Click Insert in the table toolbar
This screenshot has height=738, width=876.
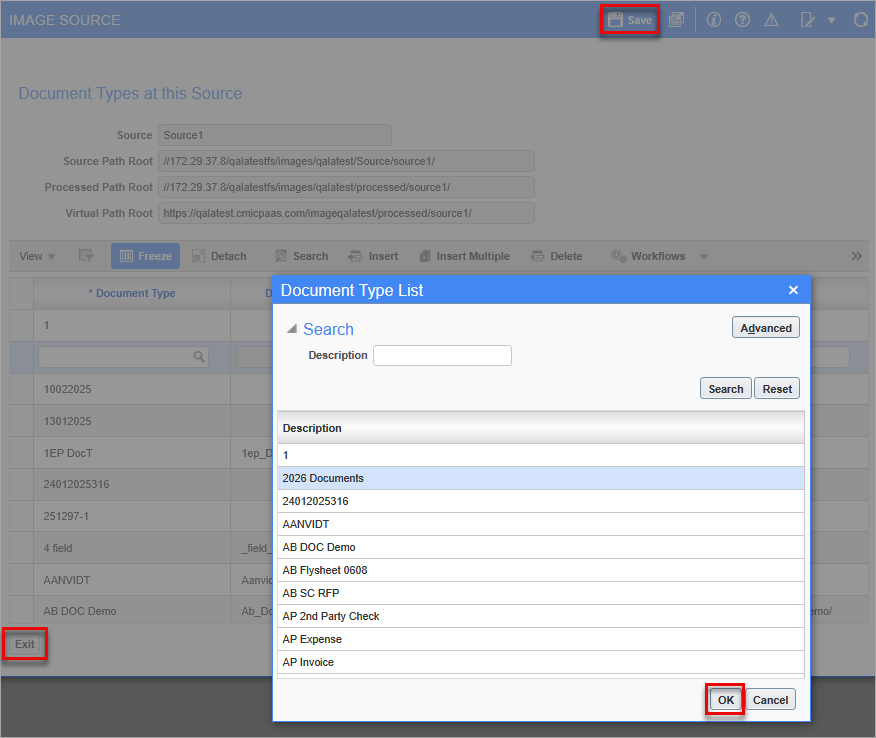click(373, 256)
